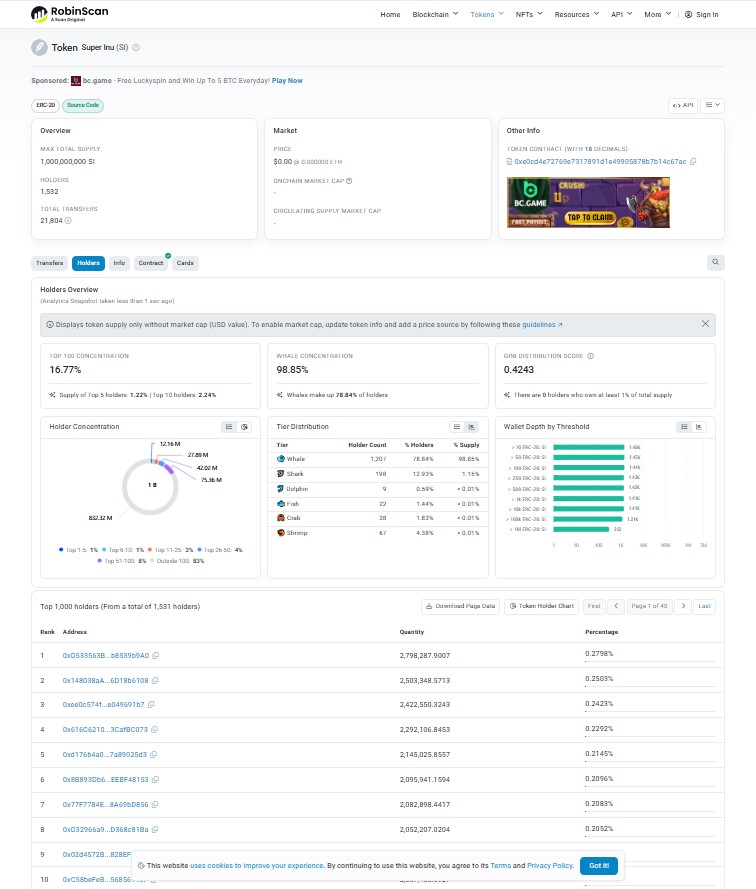756x889 pixels.
Task: Click the Top 1-5 legend dot
Action: 61,549
